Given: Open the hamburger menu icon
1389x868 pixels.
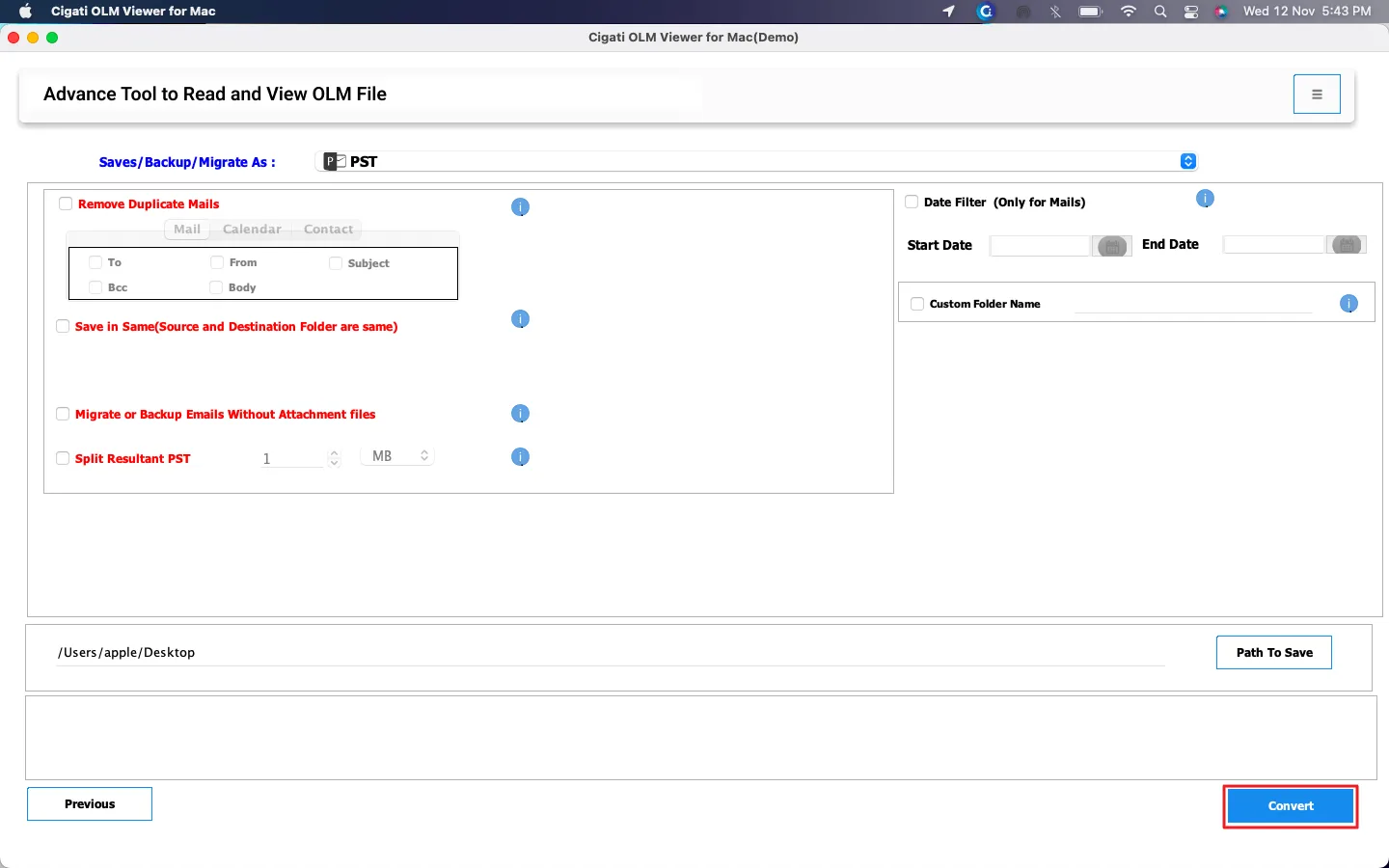Looking at the screenshot, I should click(1317, 95).
